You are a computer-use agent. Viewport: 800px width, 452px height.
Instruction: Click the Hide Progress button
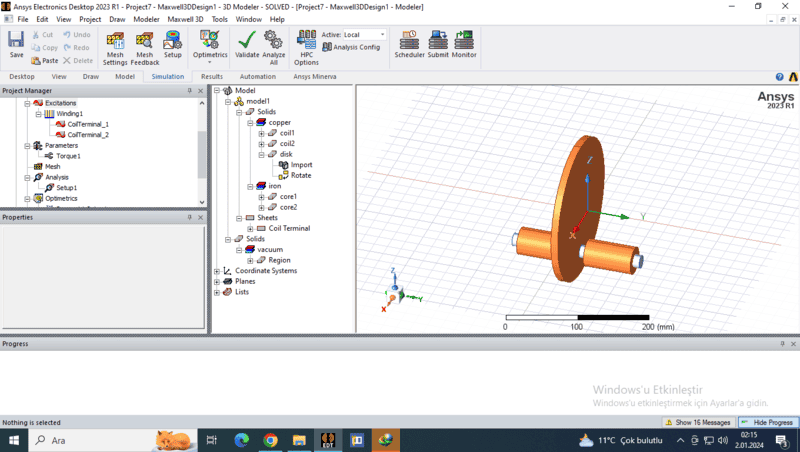767,423
